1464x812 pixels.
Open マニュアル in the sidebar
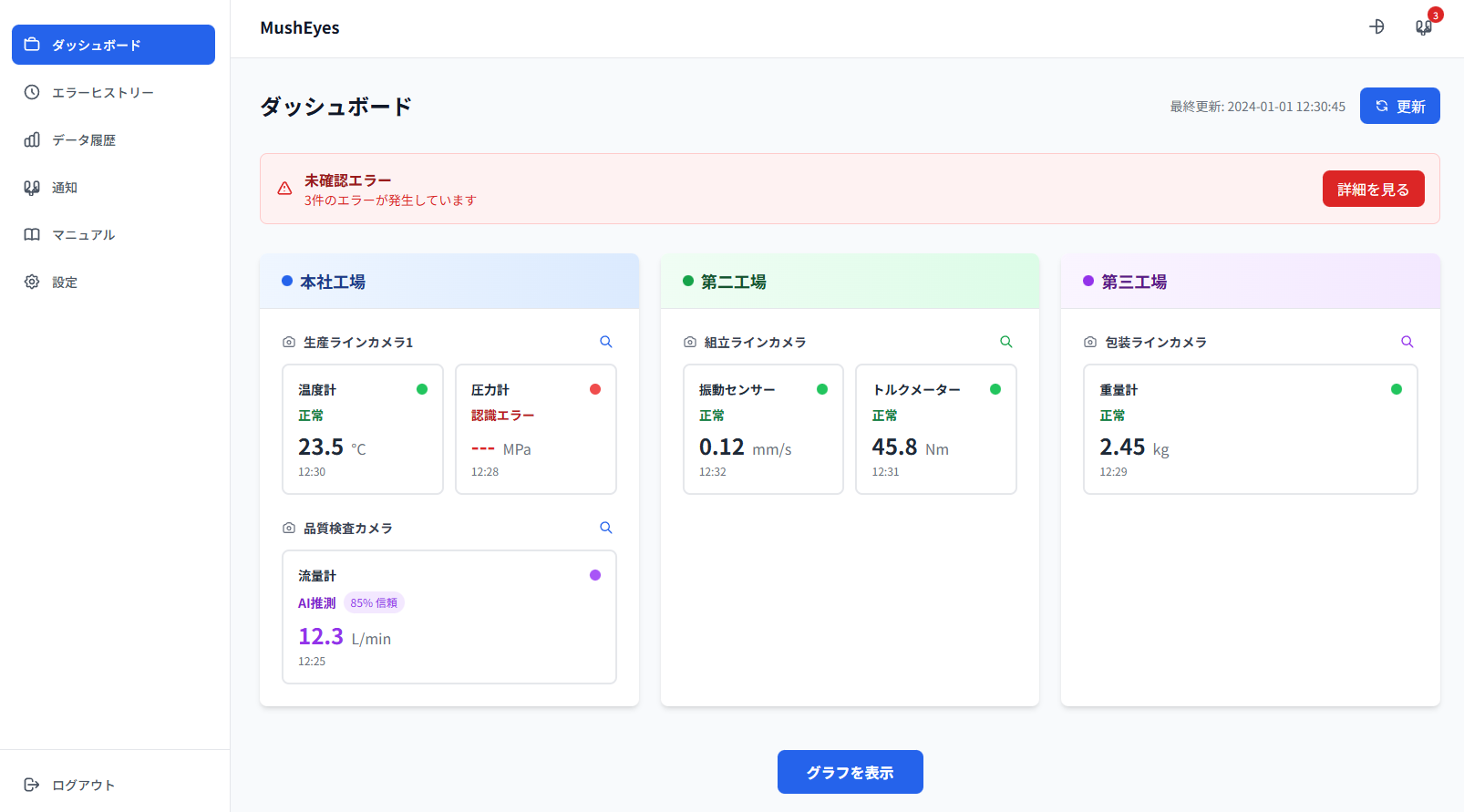pyautogui.click(x=83, y=234)
